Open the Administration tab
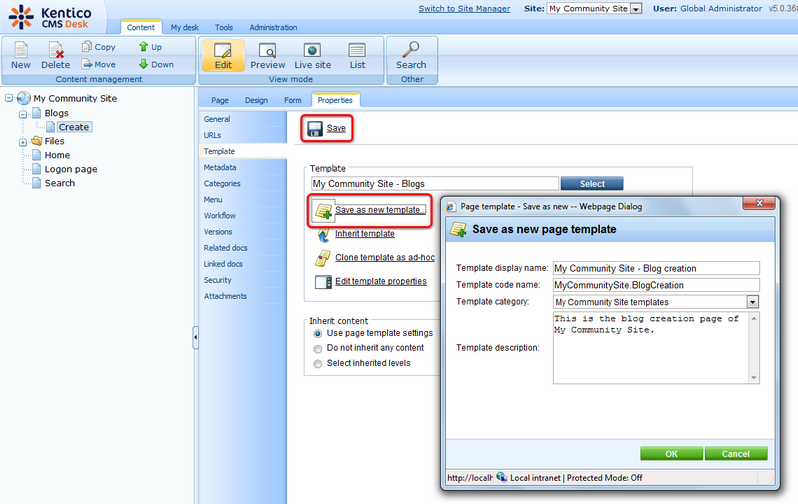 (273, 27)
